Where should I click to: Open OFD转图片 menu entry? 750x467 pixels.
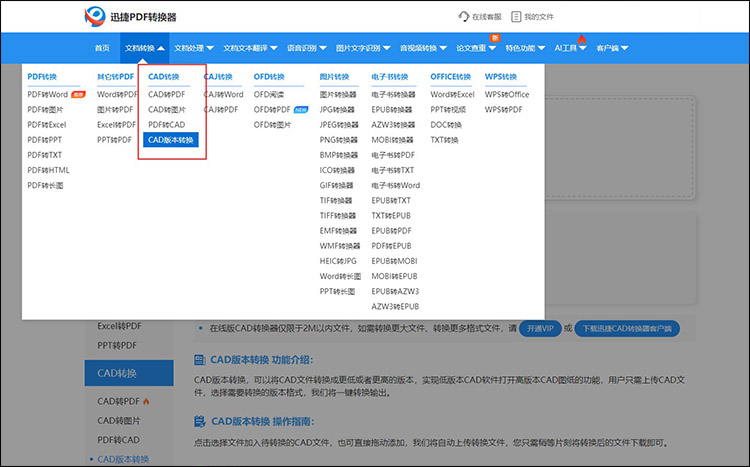coord(273,124)
